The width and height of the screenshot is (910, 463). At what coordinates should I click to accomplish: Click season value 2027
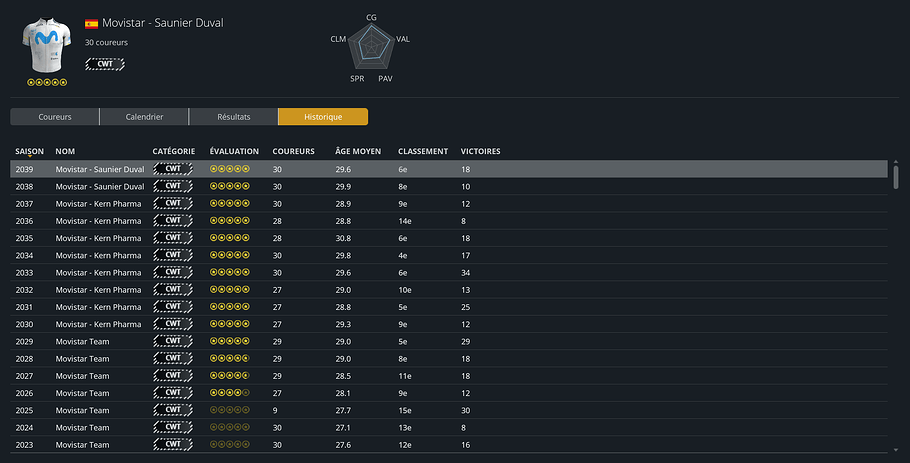(x=24, y=376)
